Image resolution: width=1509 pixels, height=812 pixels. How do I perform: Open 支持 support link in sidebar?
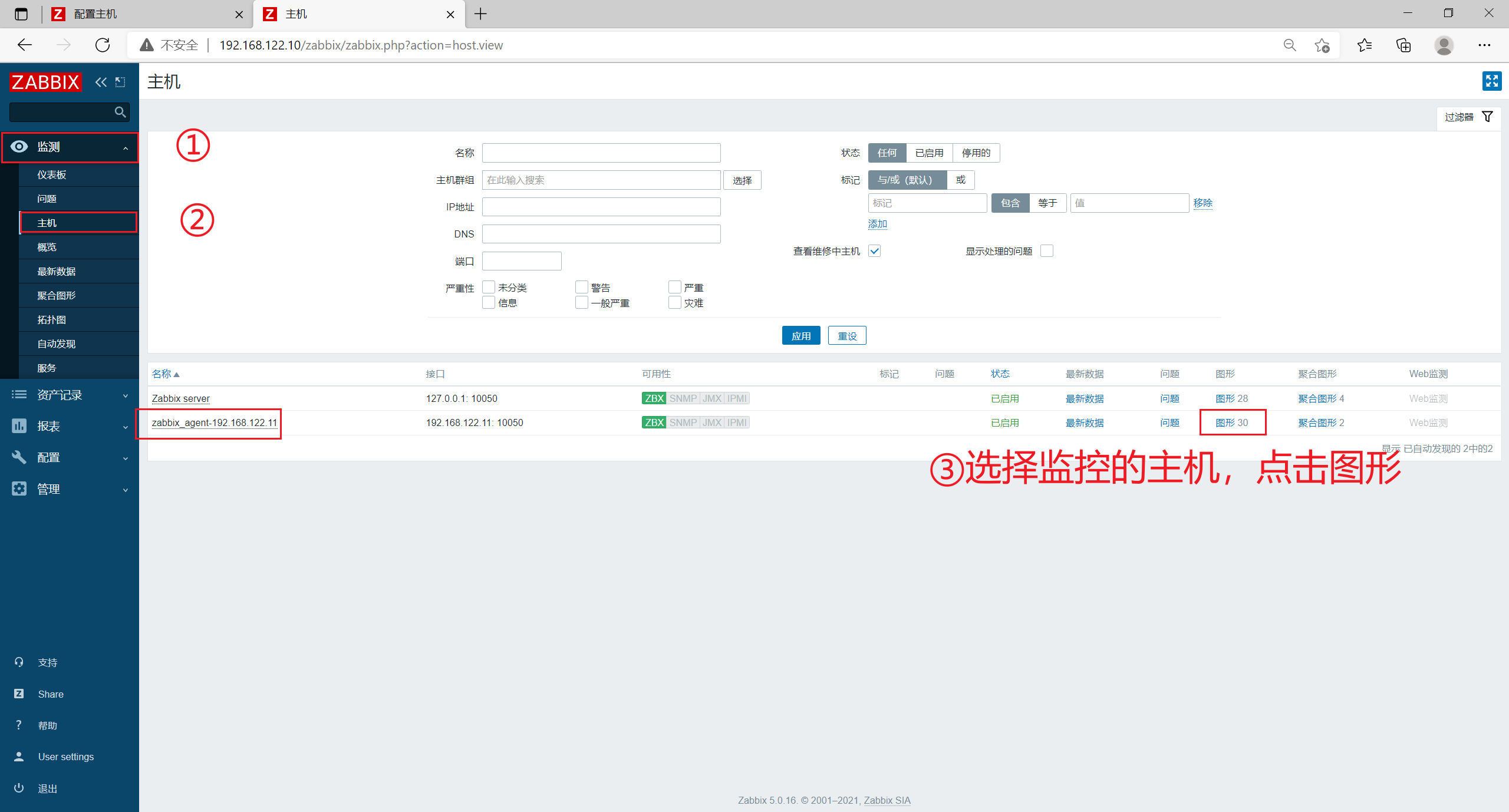click(x=48, y=662)
